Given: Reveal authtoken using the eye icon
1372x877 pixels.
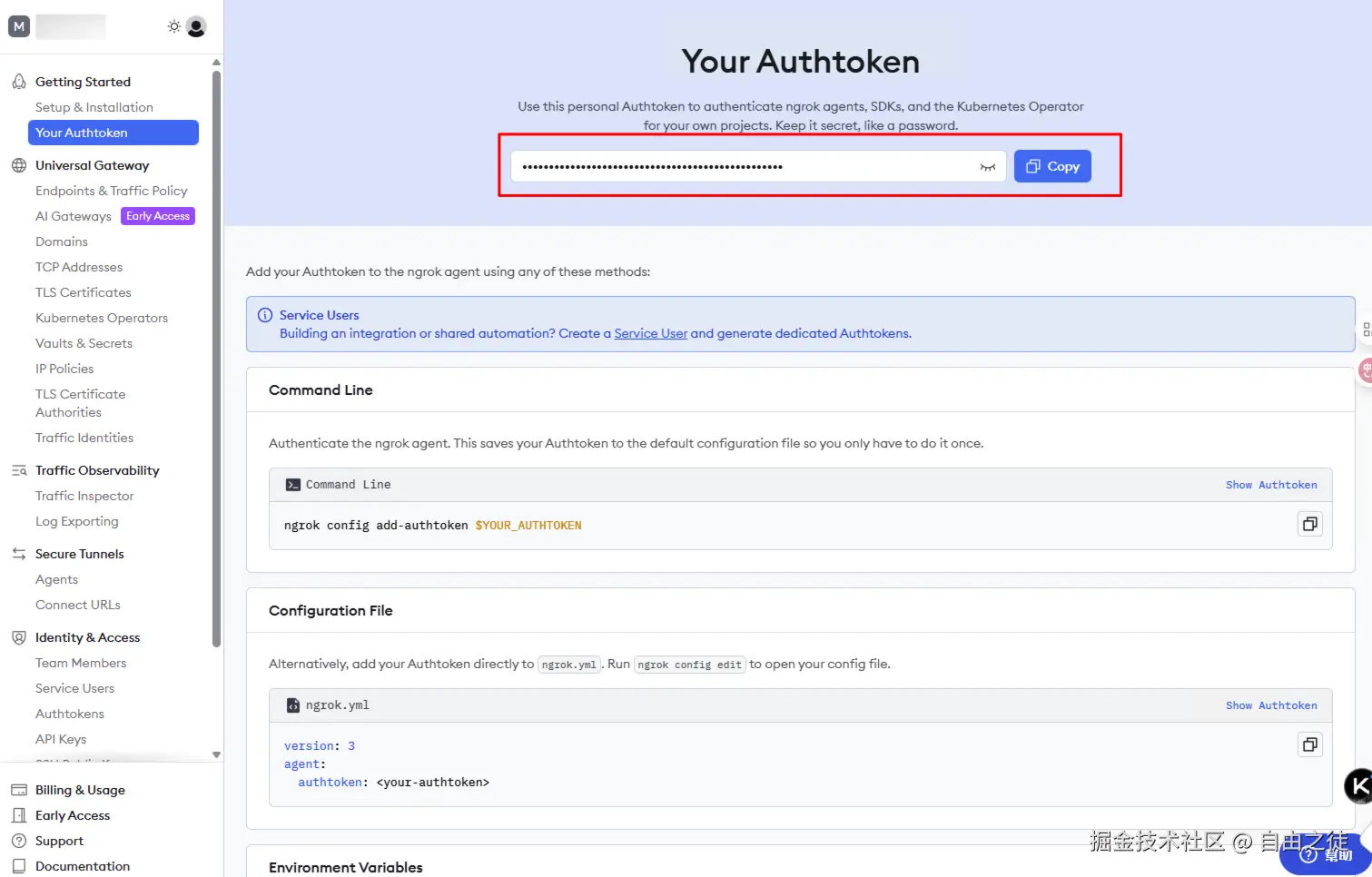Looking at the screenshot, I should tap(988, 167).
